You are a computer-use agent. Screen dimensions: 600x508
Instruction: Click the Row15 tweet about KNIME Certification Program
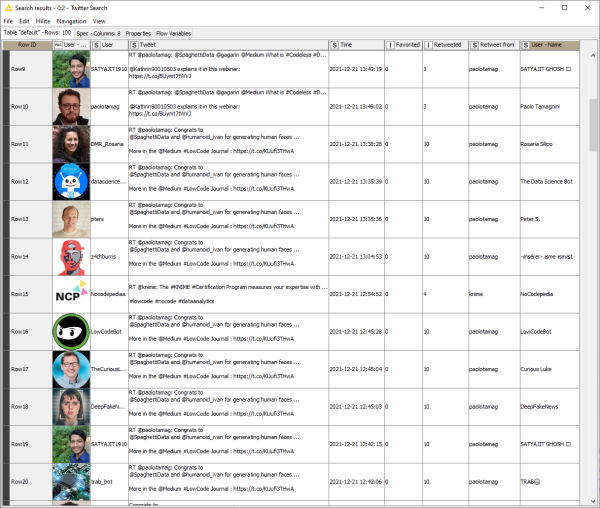228,294
